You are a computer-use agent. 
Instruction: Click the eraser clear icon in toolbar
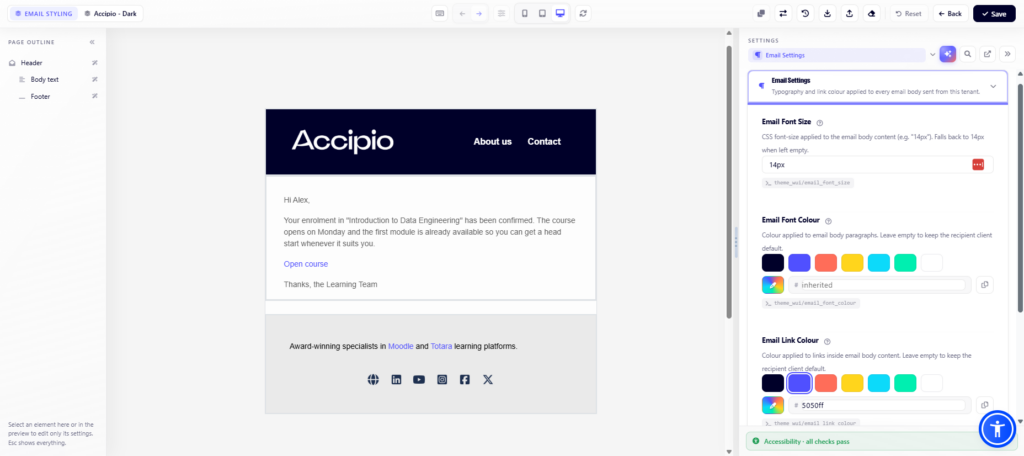(872, 13)
